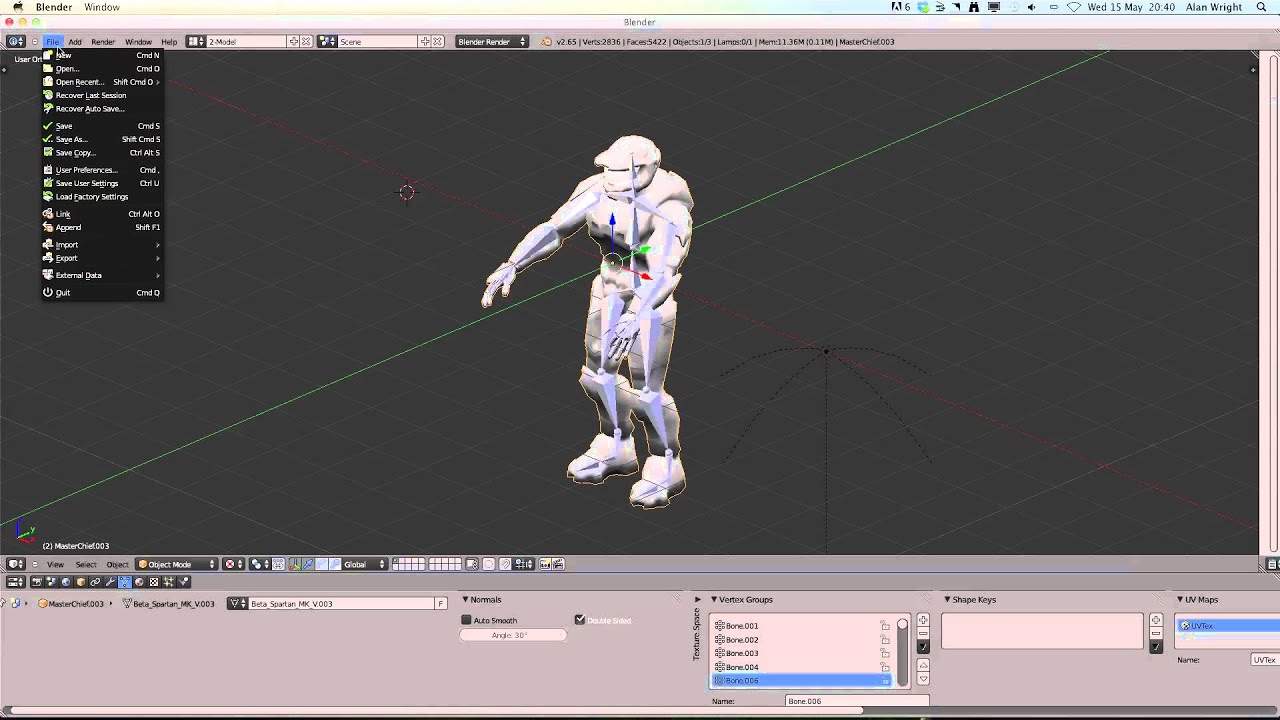1280x720 pixels.
Task: Enable the Auto Smooth checkbox
Action: pyautogui.click(x=466, y=620)
